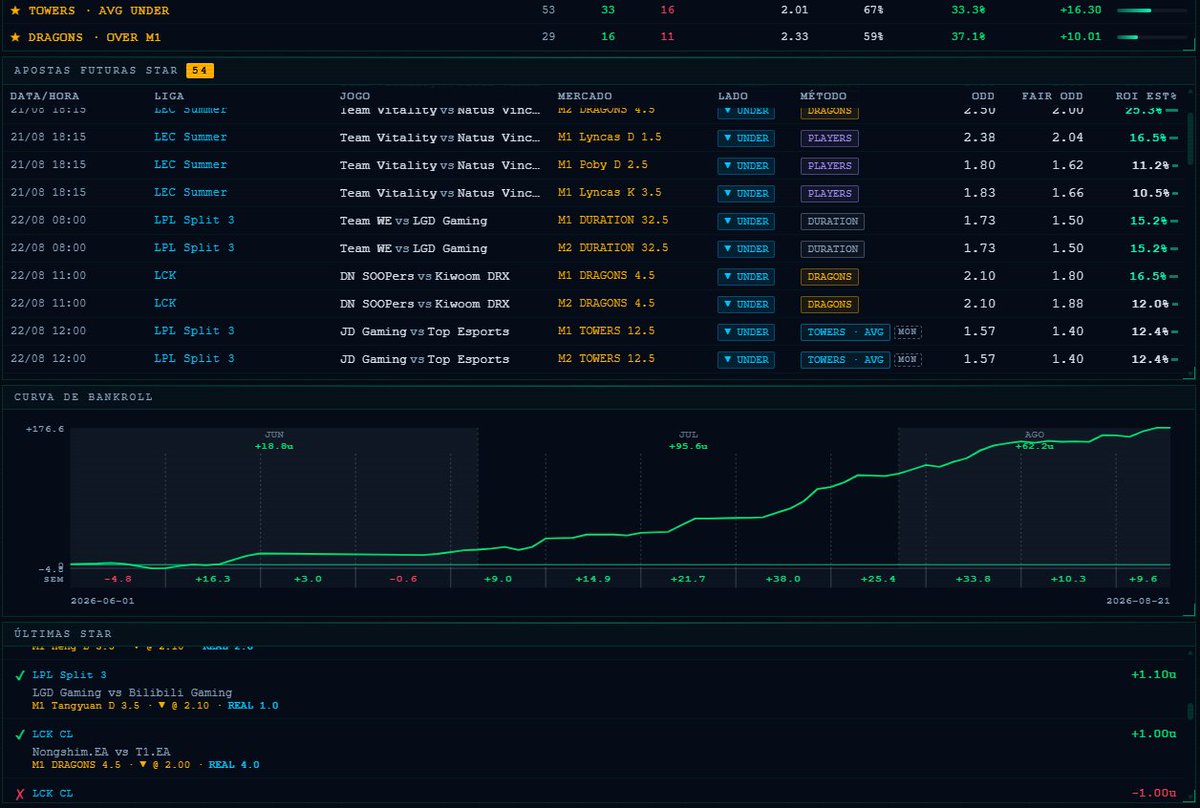Click the 54 count badge beside APOSTAS FUTURAS STAR
The image size is (1200, 808).
click(x=200, y=71)
